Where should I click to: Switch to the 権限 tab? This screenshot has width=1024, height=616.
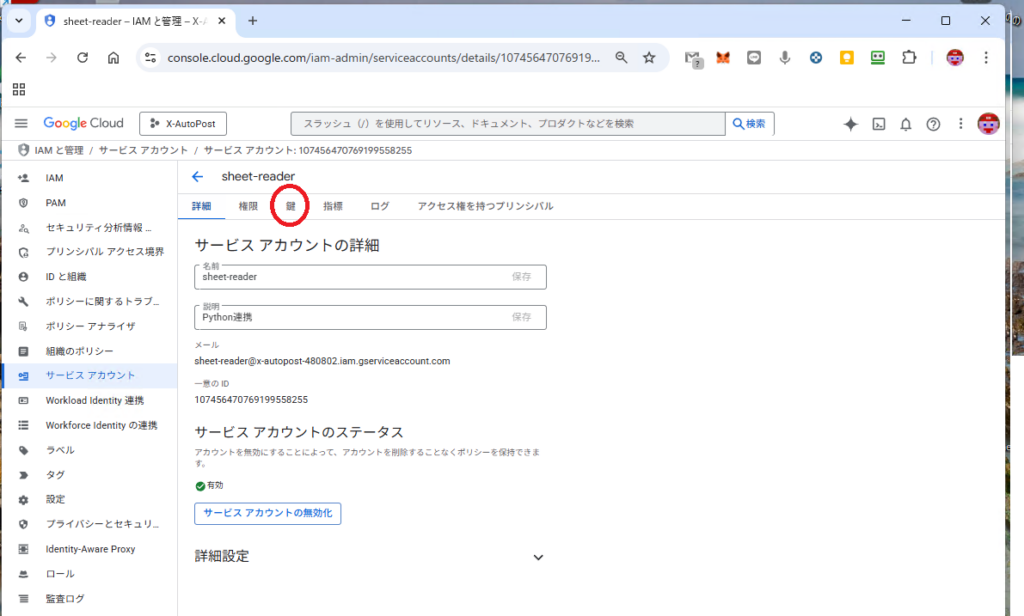[x=248, y=206]
